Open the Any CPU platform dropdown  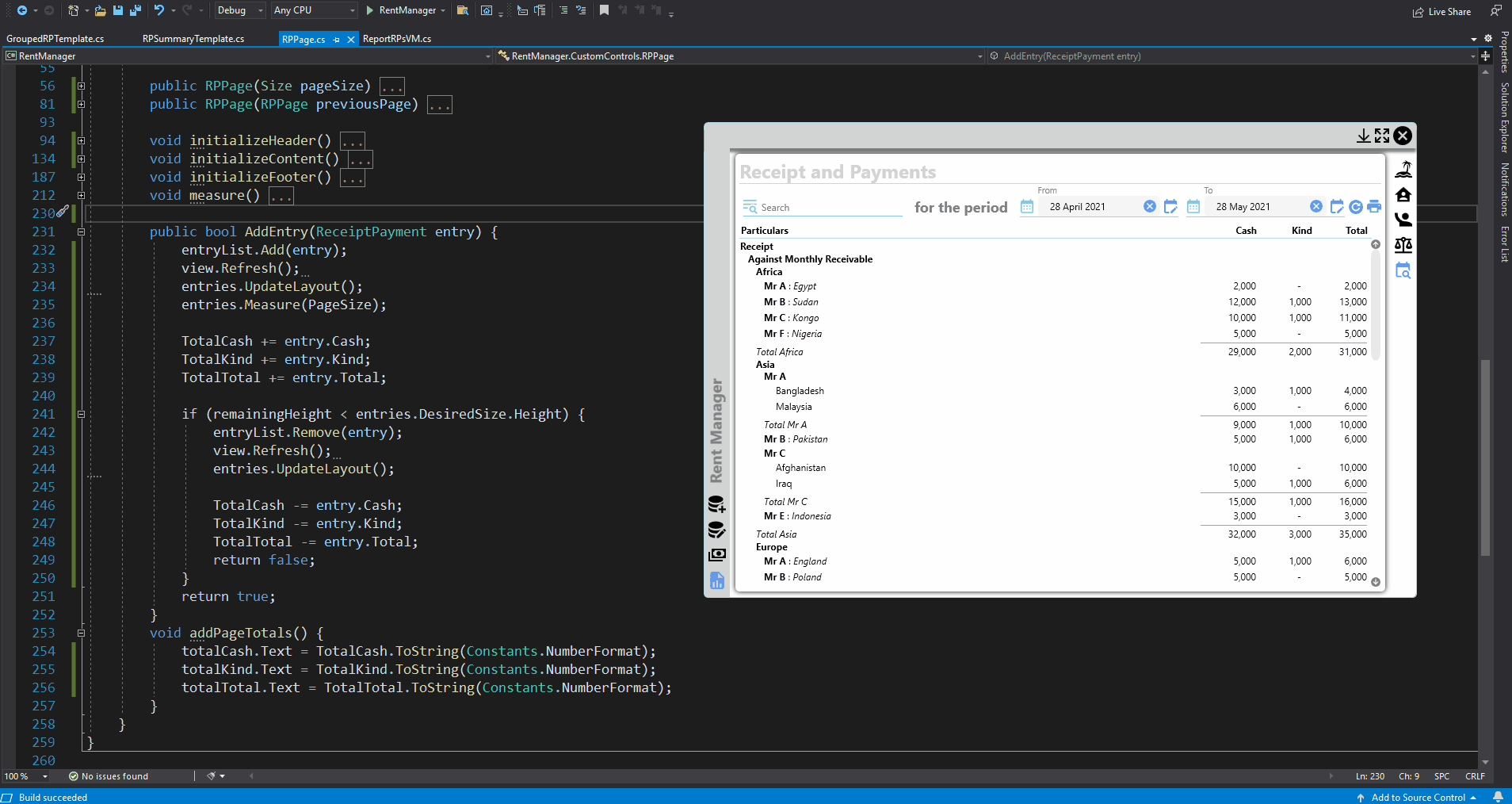(315, 10)
